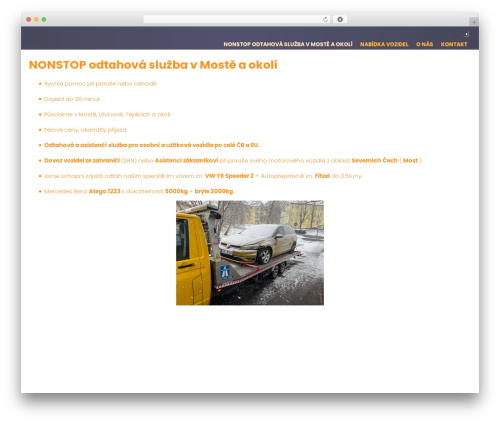The image size is (500, 423).
Task: Click the round download icon beside address bar
Action: (340, 19)
